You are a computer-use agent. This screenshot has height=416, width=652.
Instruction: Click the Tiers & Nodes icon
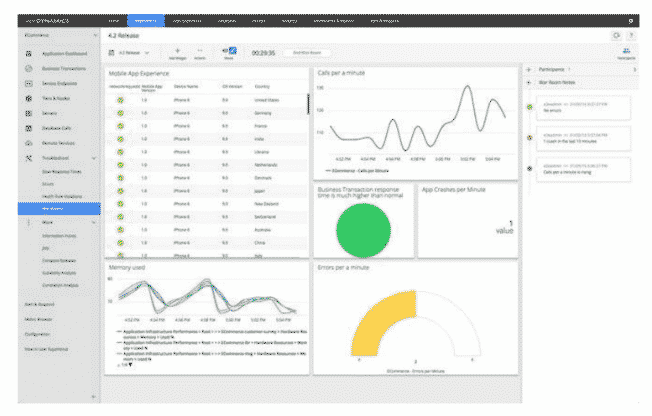pyautogui.click(x=29, y=99)
